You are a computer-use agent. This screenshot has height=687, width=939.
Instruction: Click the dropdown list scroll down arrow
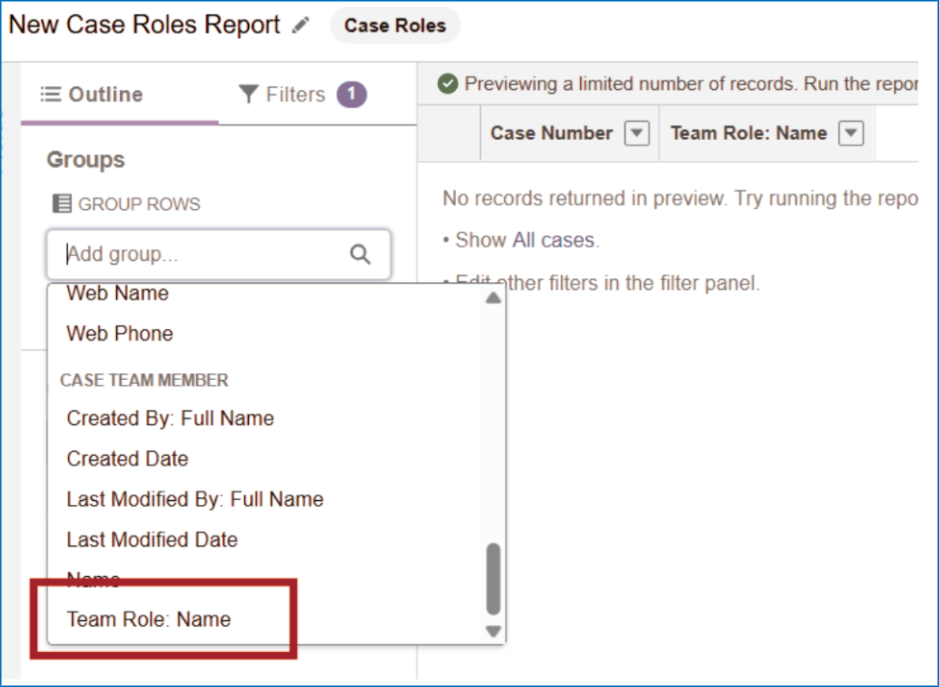pos(493,631)
